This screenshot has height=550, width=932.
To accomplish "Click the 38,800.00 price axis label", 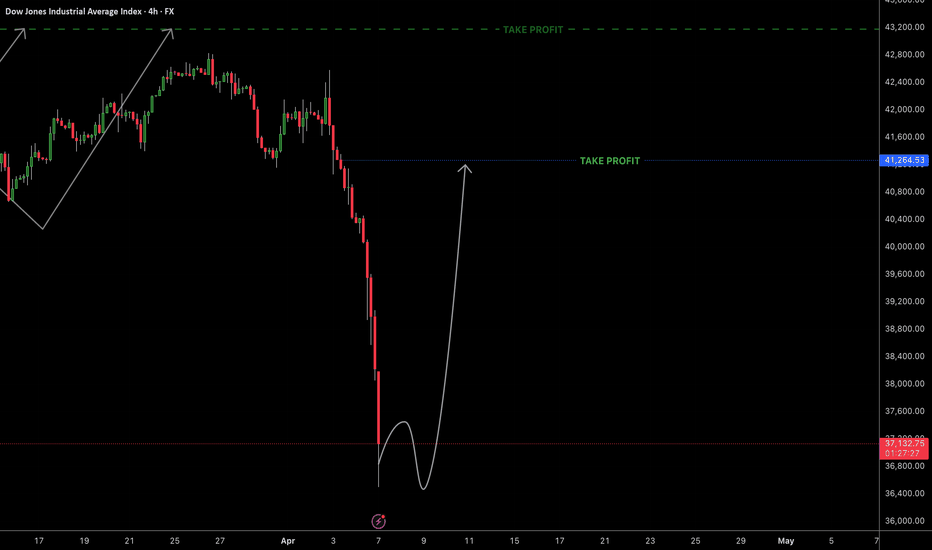I will pyautogui.click(x=904, y=329).
